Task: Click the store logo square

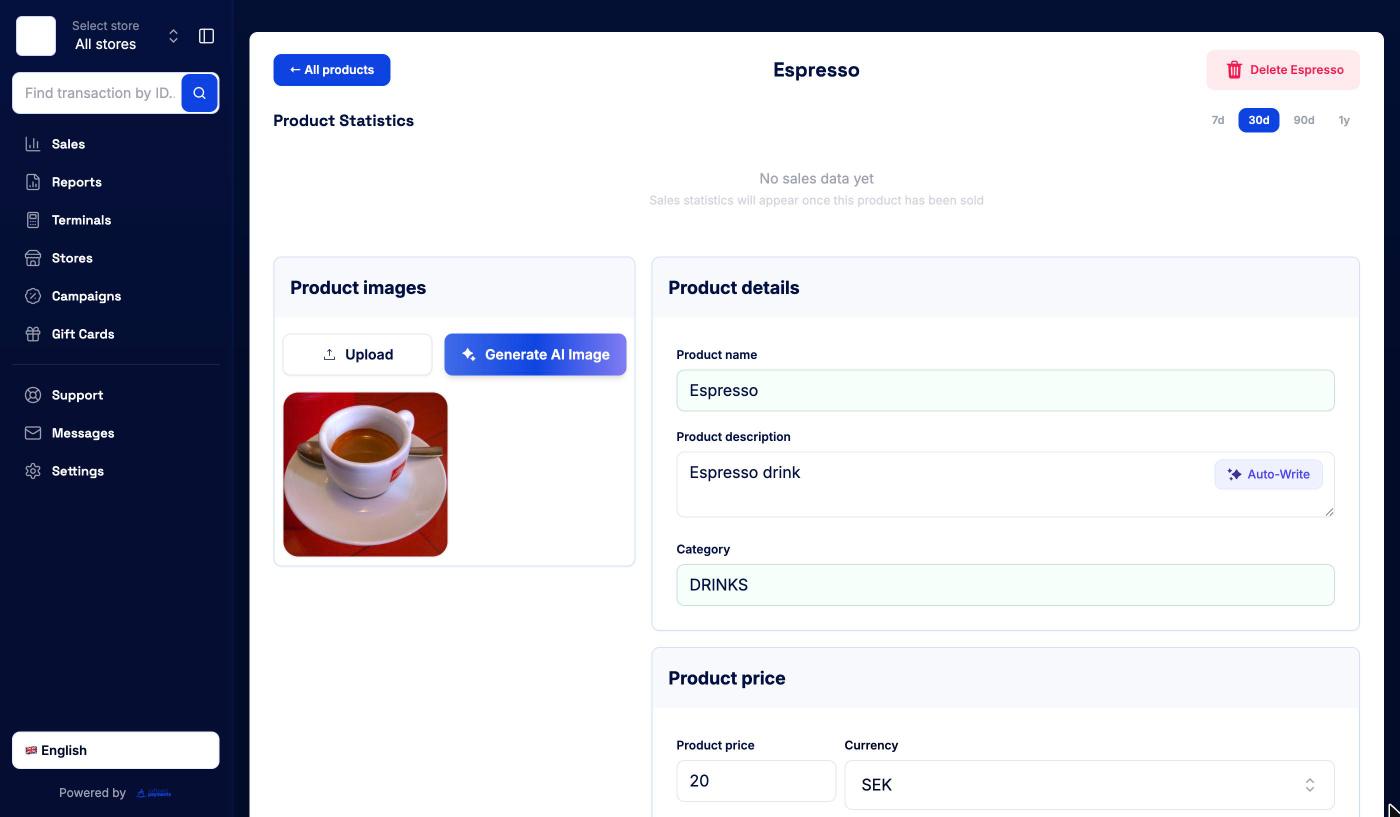Action: 36,36
